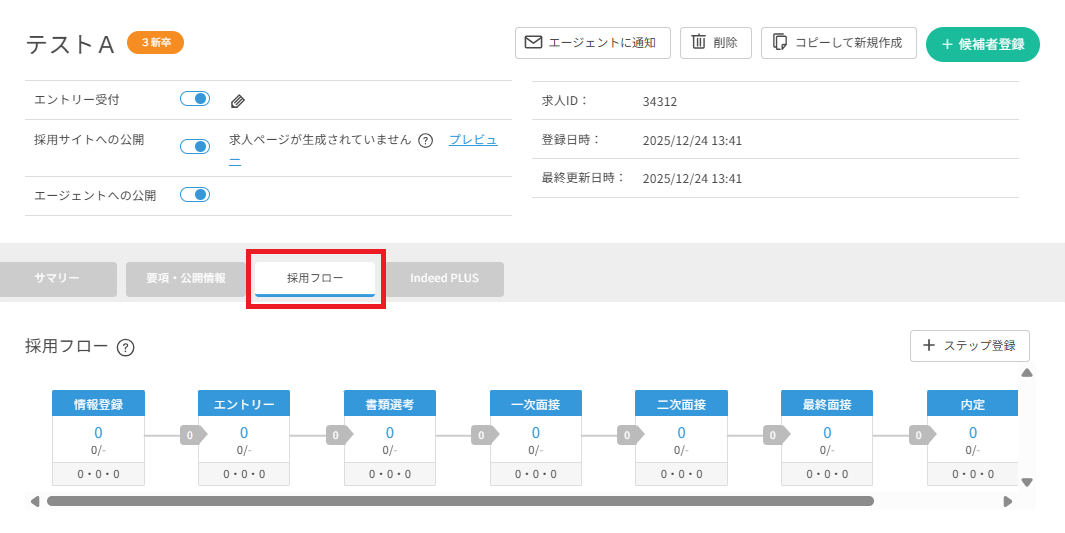Select the Indeed PLUS tab
The width and height of the screenshot is (1065, 533).
pyautogui.click(x=444, y=279)
